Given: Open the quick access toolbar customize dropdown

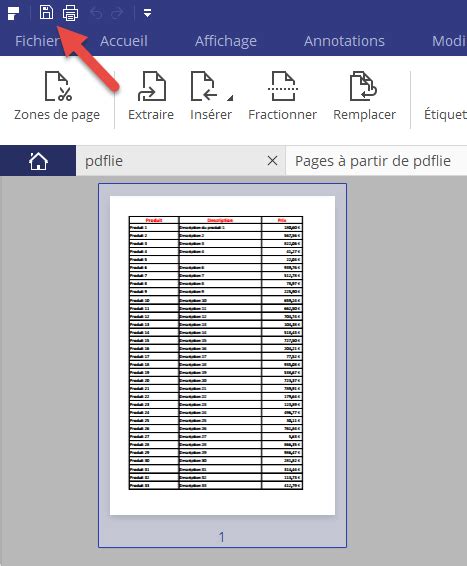Looking at the screenshot, I should [x=147, y=13].
